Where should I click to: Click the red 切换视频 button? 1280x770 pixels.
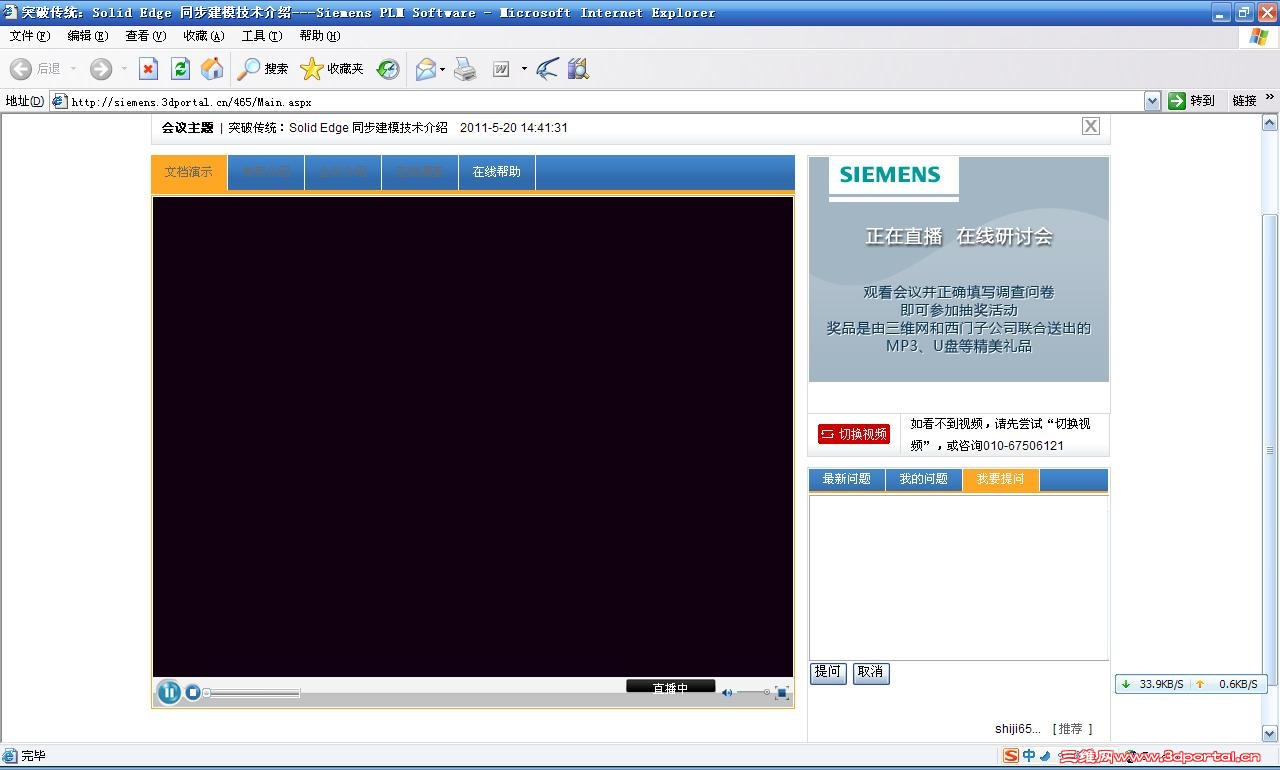pos(854,434)
